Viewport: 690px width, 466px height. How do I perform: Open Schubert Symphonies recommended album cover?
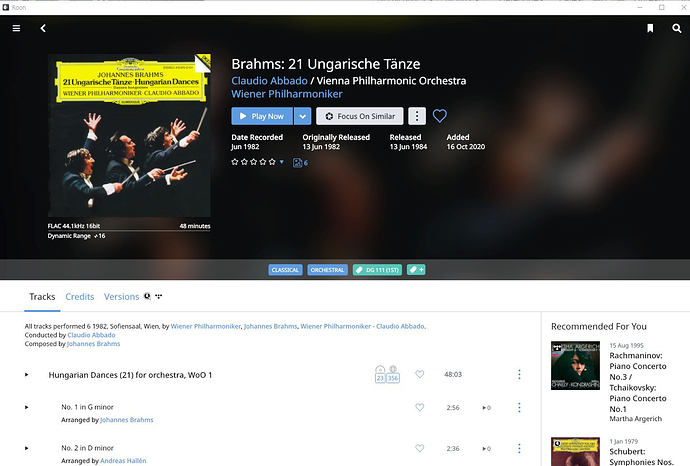[x=575, y=451]
